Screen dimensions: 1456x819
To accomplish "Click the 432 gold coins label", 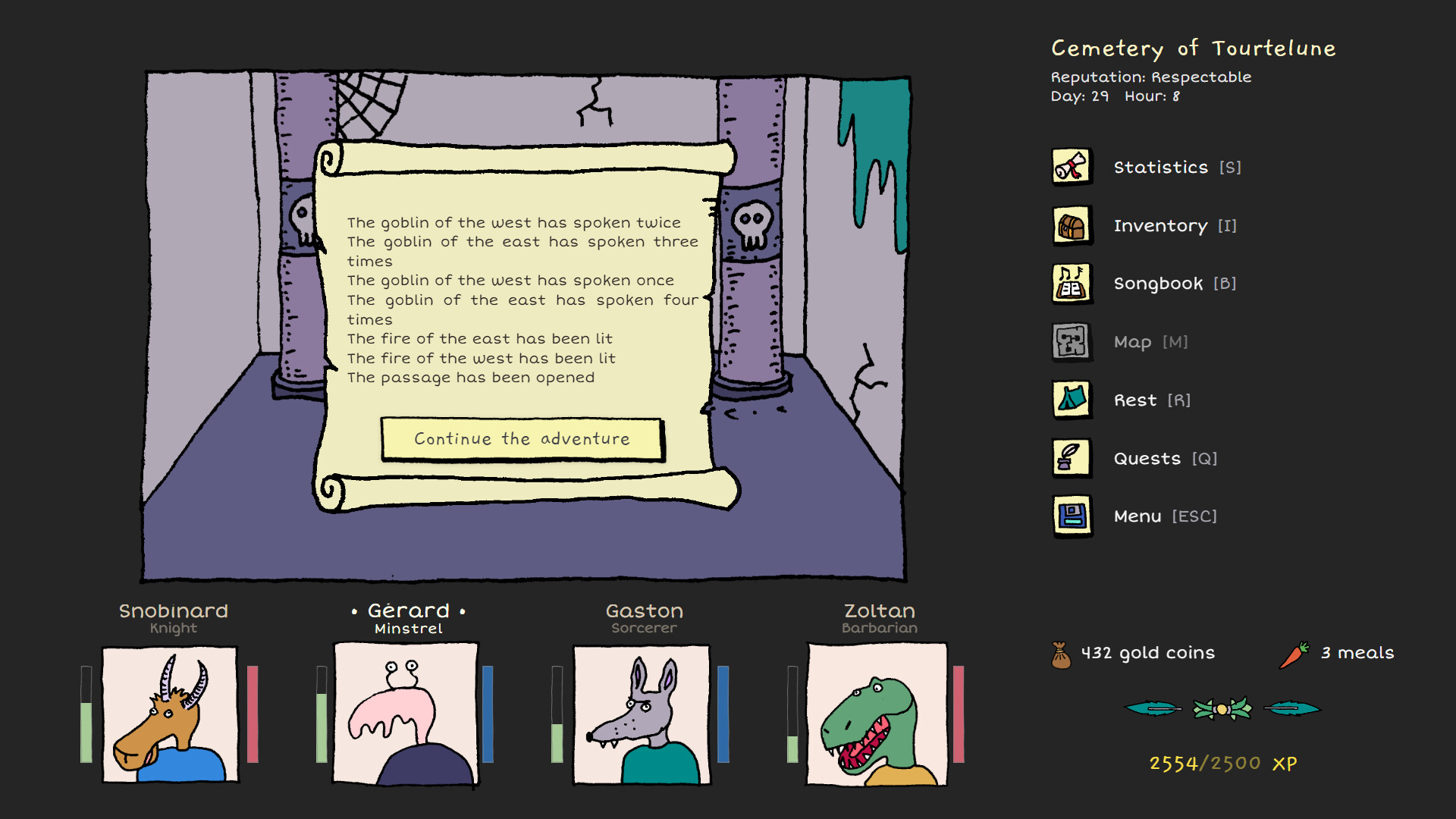I will tap(1147, 652).
